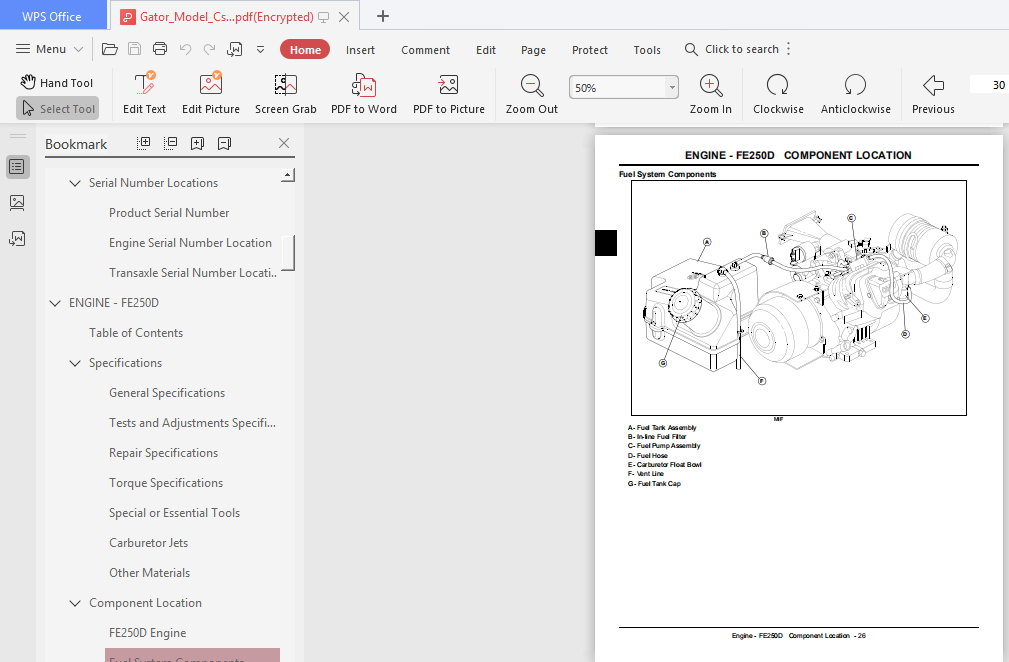Rotate page Clockwise
Viewport: 1009px width, 662px height.
(778, 94)
